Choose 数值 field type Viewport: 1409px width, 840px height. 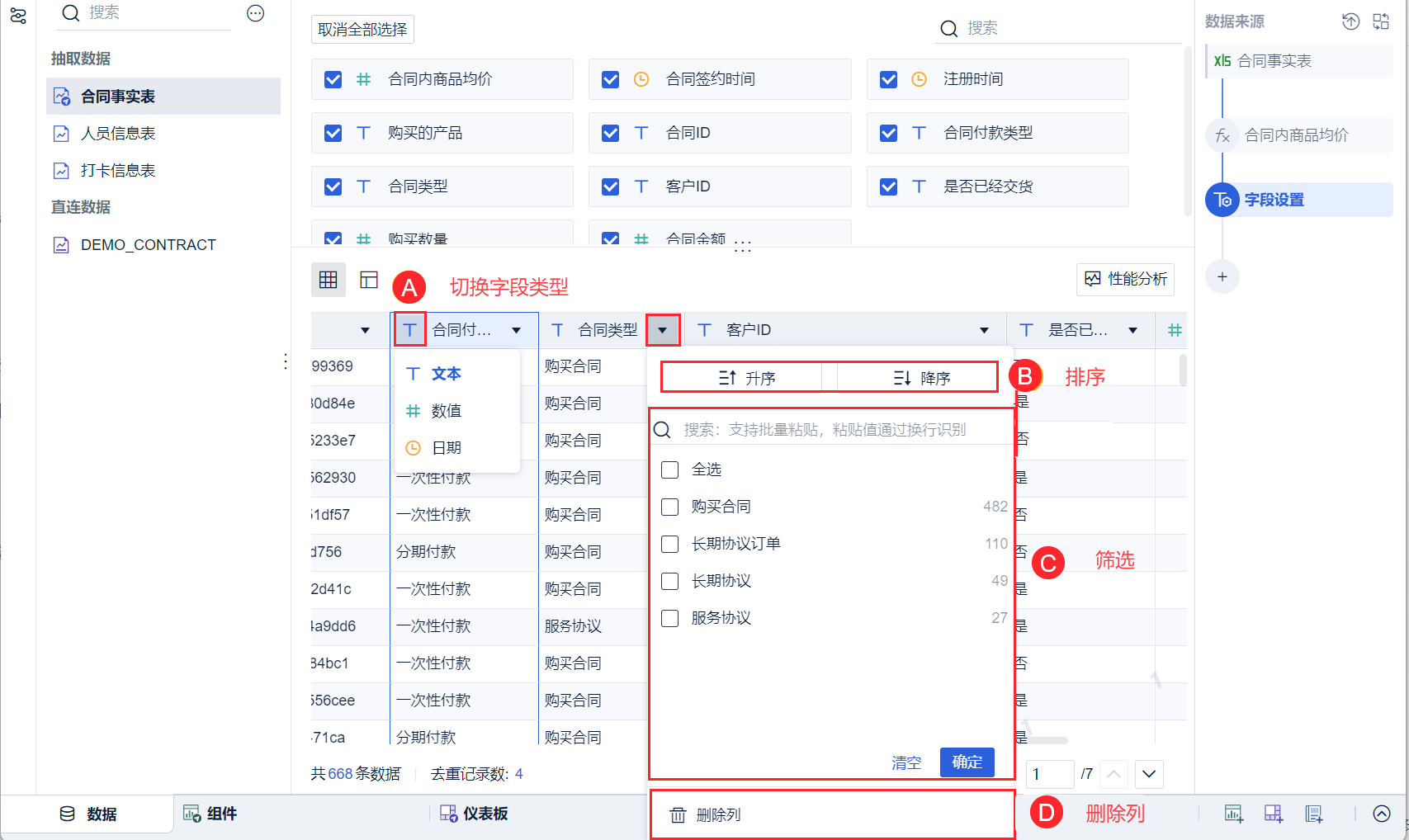pyautogui.click(x=458, y=411)
